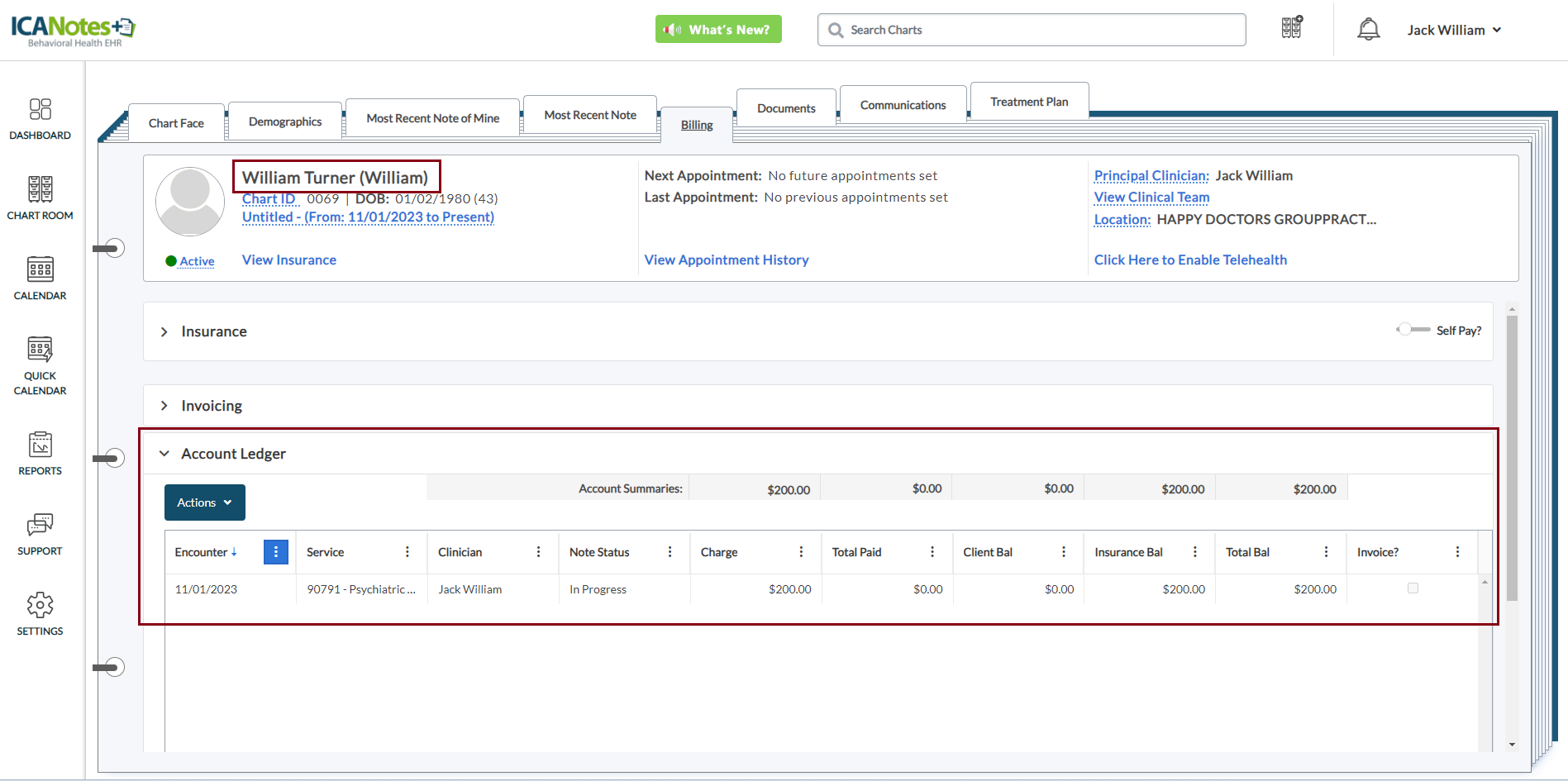The width and height of the screenshot is (1568, 781).
Task: Toggle the Self Pay switch
Action: click(1413, 330)
